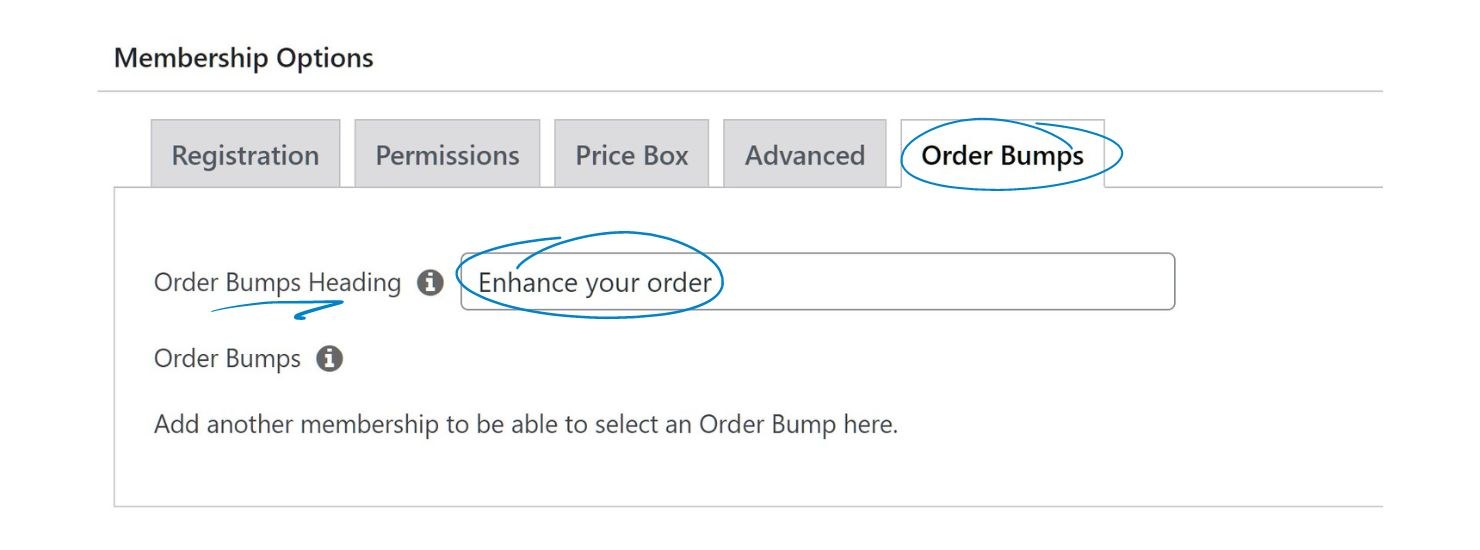Select the Price Box tab

632,155
